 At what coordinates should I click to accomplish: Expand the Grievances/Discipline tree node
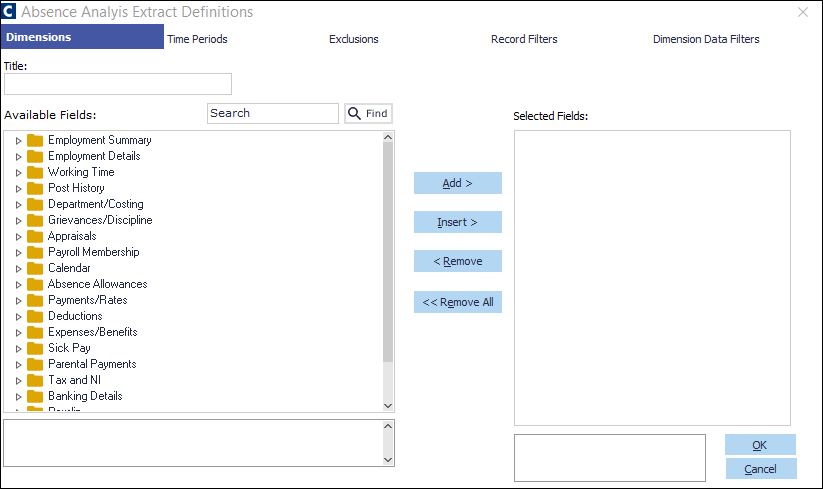click(18, 221)
